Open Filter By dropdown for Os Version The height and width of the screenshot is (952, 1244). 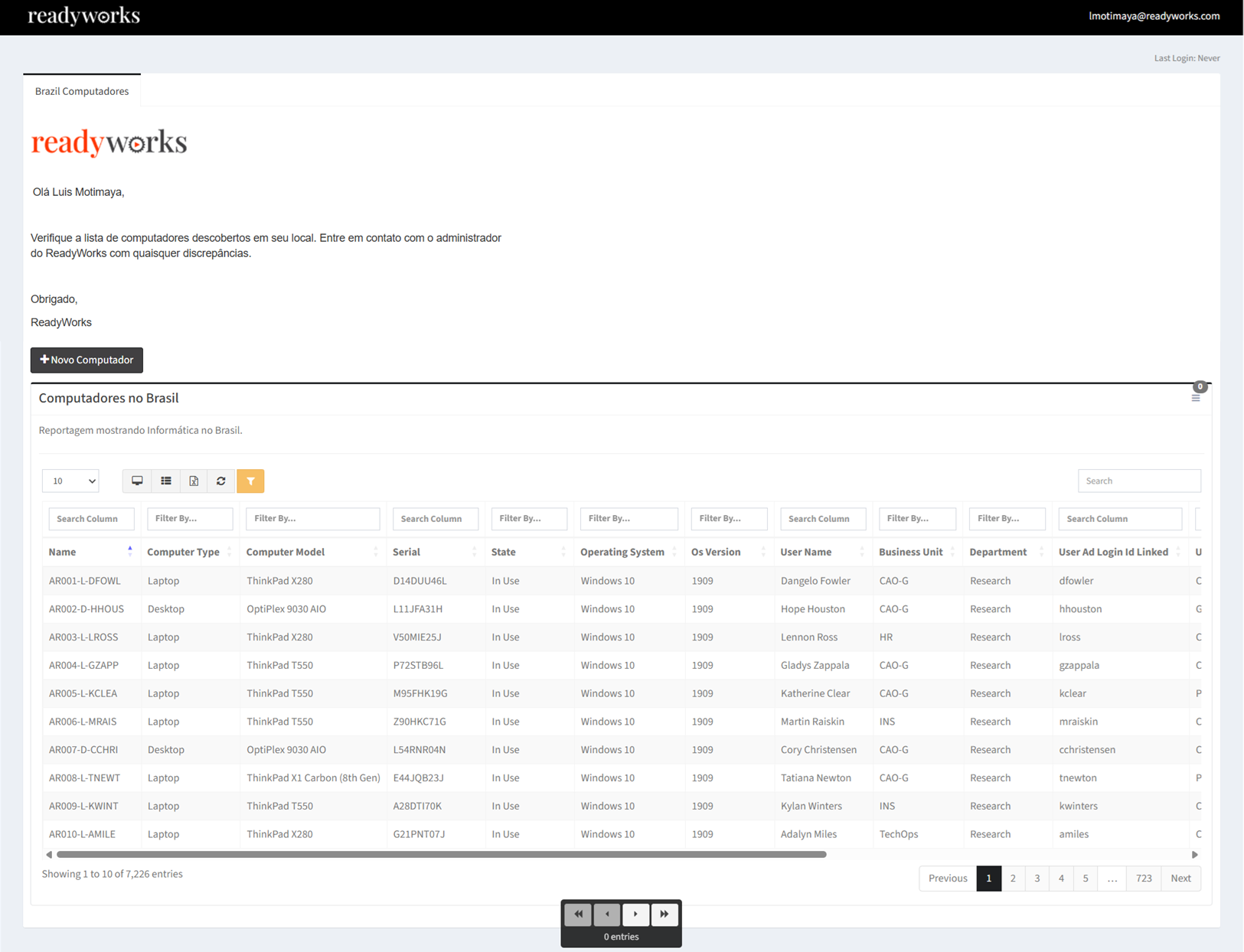pyautogui.click(x=729, y=519)
